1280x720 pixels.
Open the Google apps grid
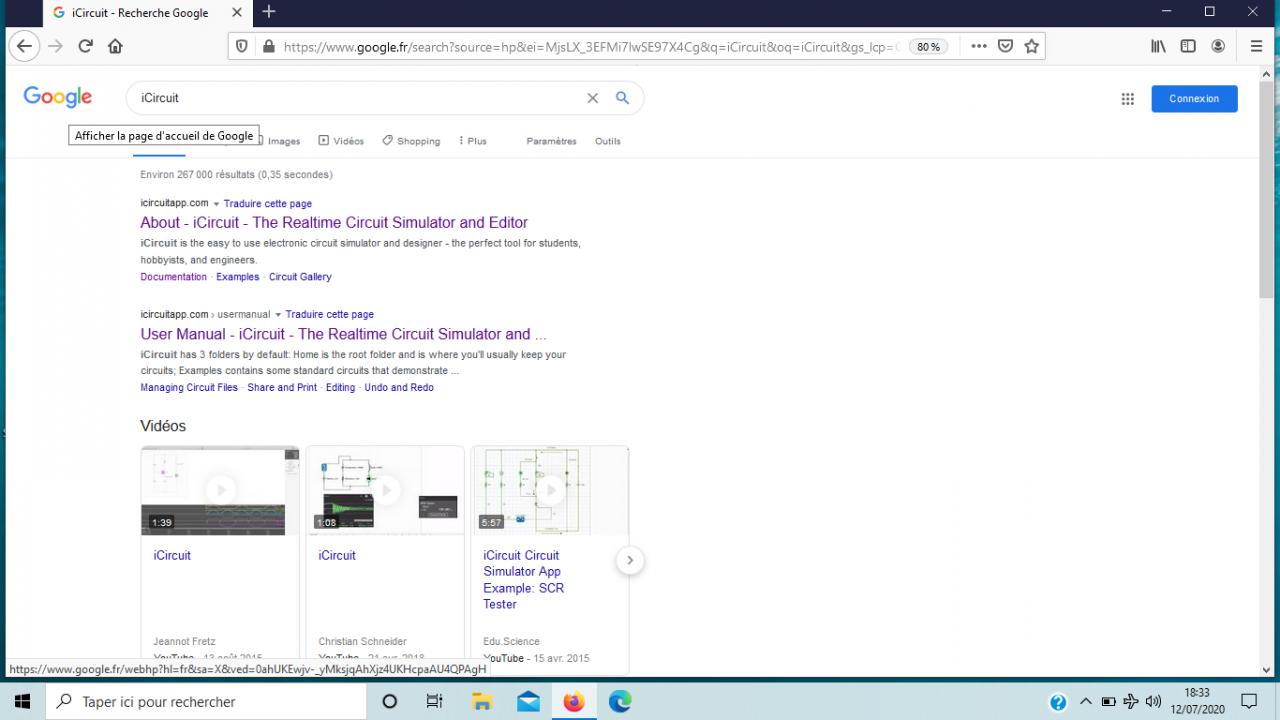(1127, 99)
